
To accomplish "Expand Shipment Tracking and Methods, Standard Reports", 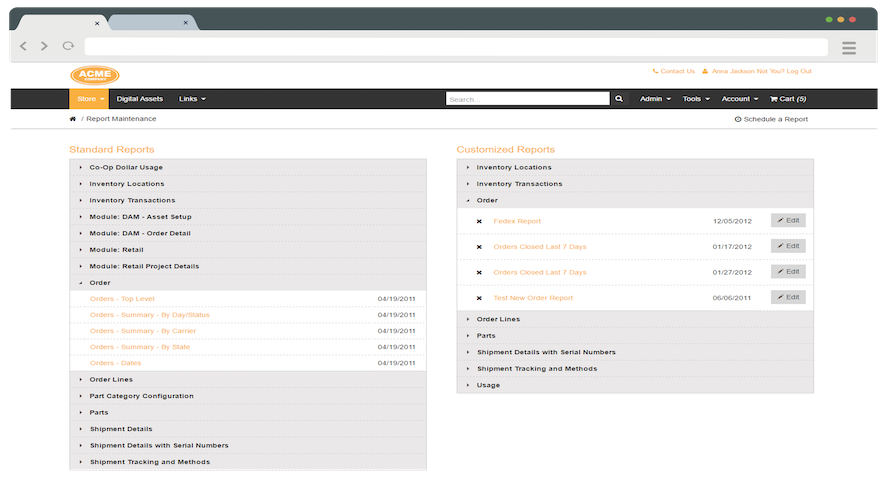I will (248, 462).
